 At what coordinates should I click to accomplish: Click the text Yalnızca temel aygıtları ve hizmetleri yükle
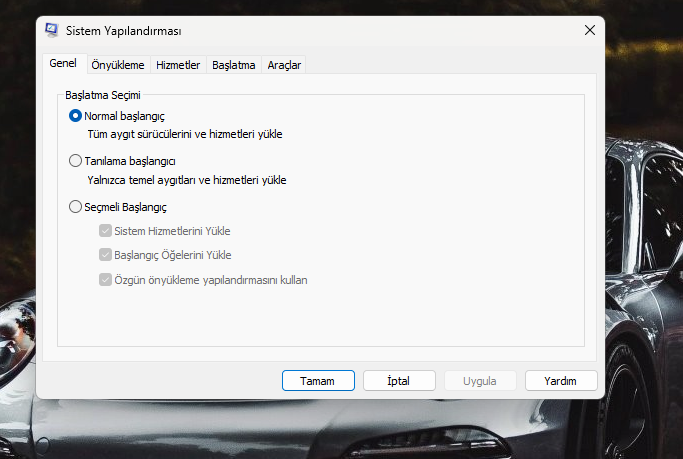point(187,180)
